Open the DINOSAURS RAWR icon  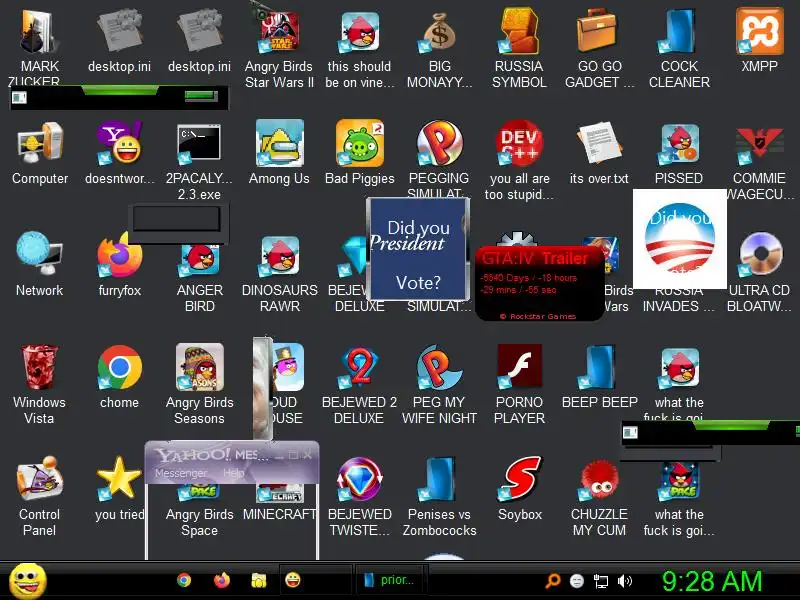(x=279, y=256)
